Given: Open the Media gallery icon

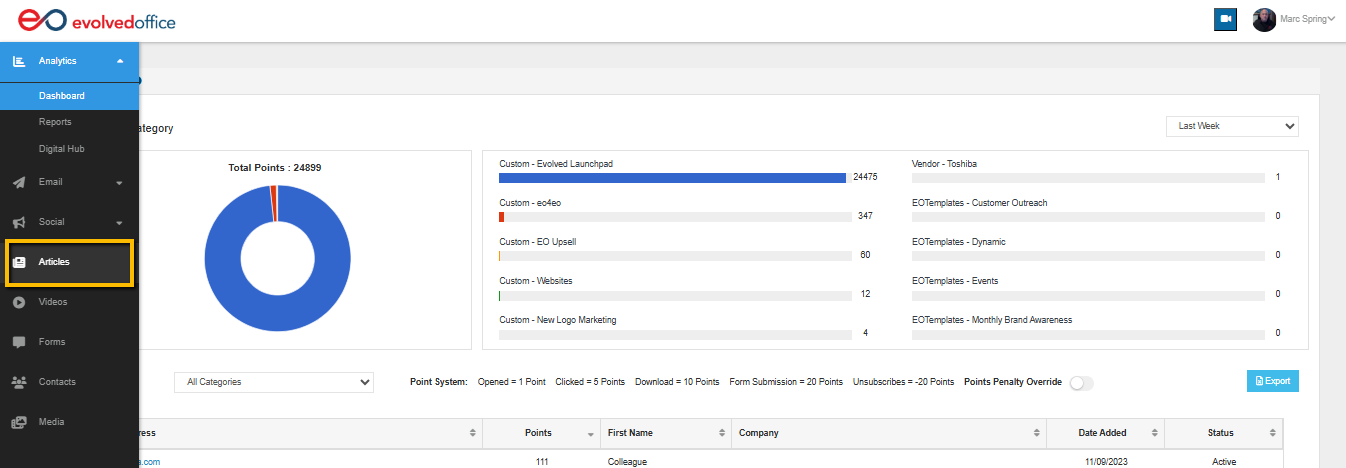Looking at the screenshot, I should (x=18, y=422).
